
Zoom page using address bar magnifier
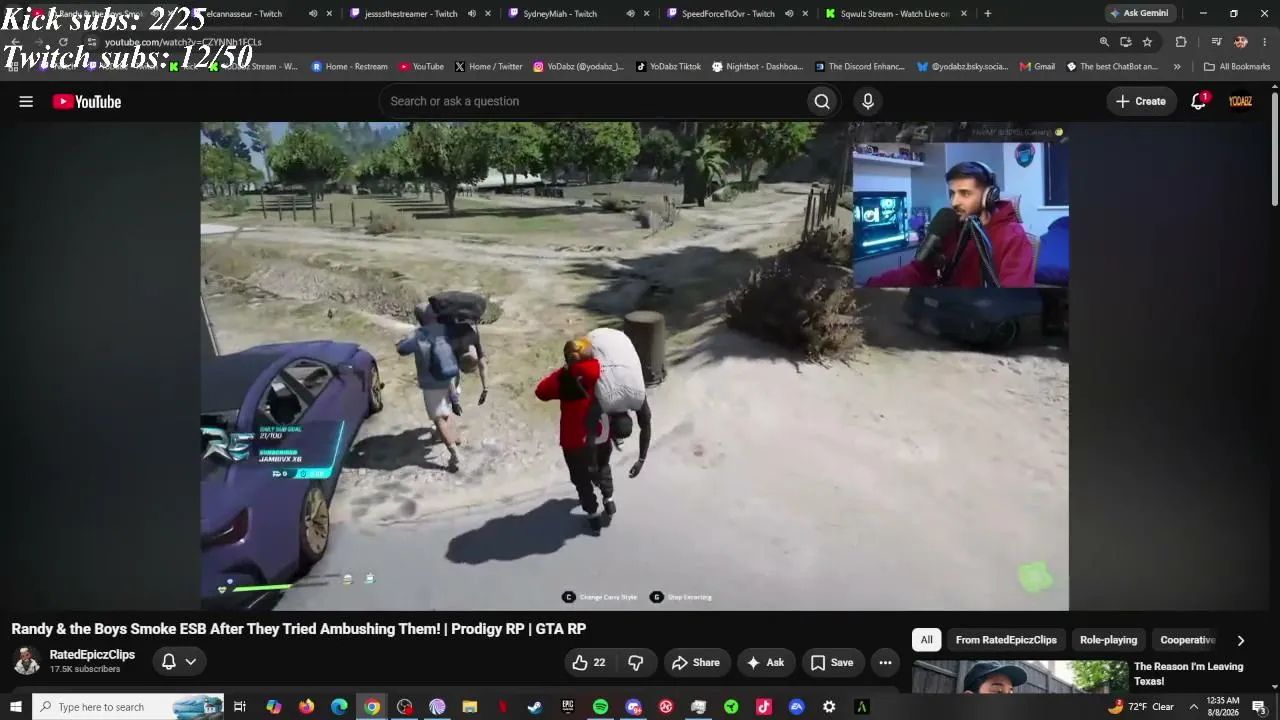[x=1104, y=42]
